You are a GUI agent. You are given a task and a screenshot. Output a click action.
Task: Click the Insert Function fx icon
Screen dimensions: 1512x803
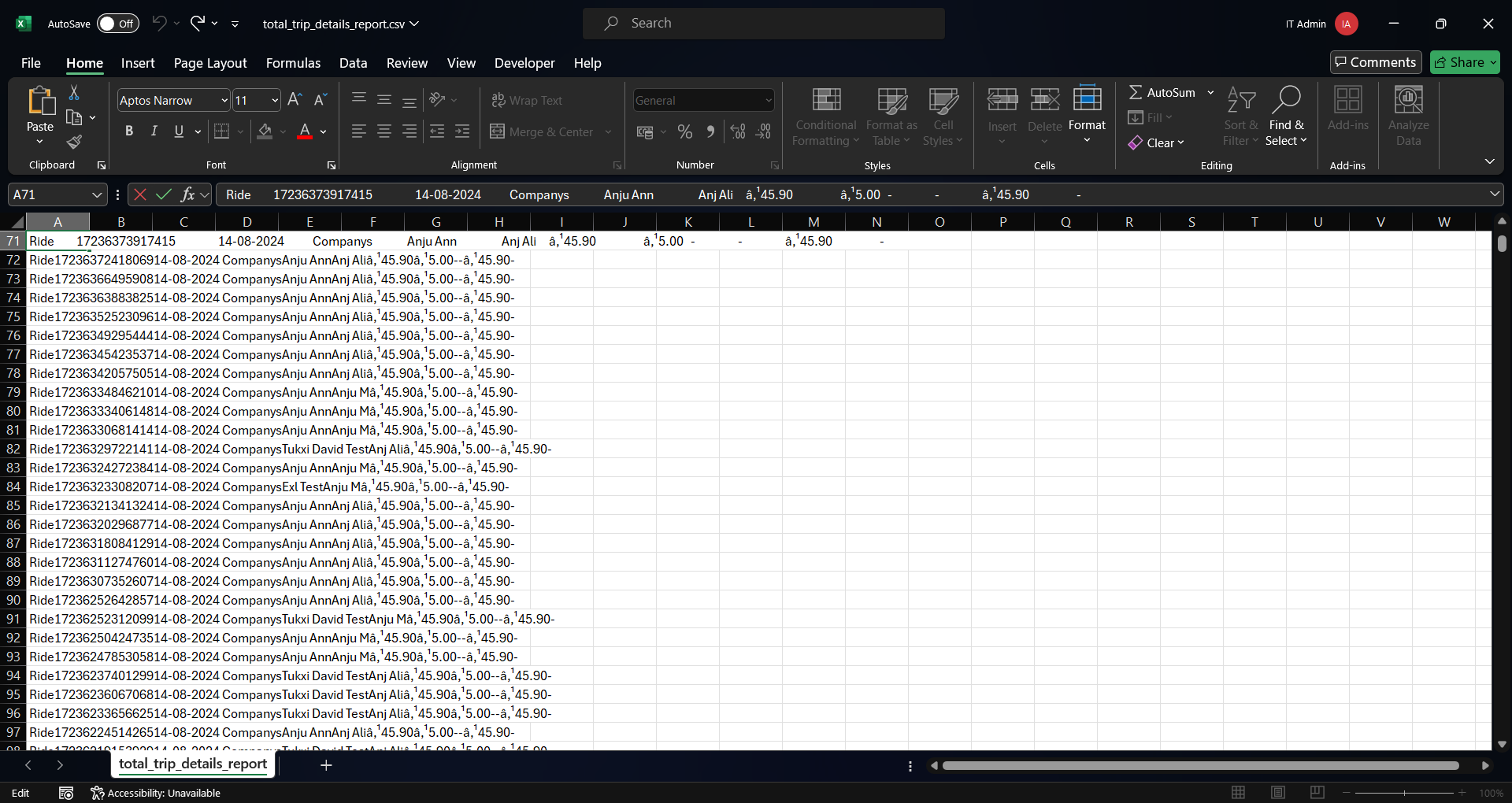pos(187,194)
